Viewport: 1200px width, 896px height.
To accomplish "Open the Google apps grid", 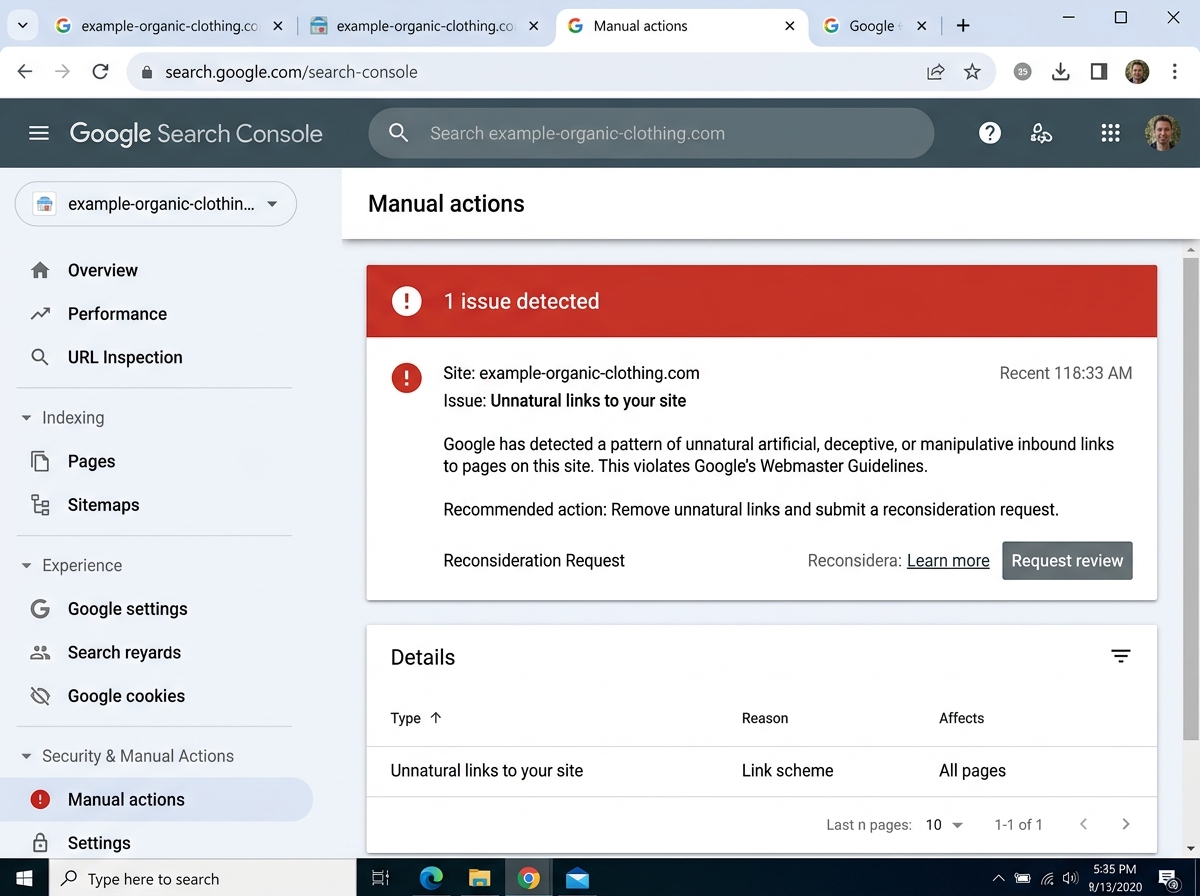I will point(1109,133).
